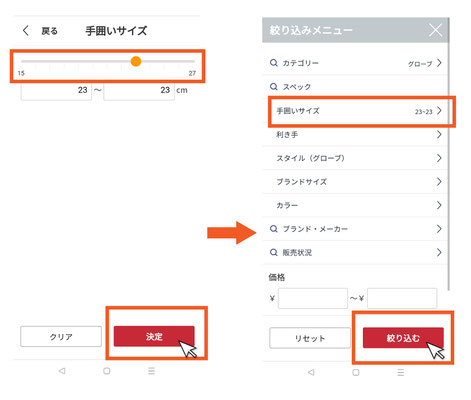The image size is (471, 400).
Task: Click the red 絞り込む button
Action: point(403,338)
